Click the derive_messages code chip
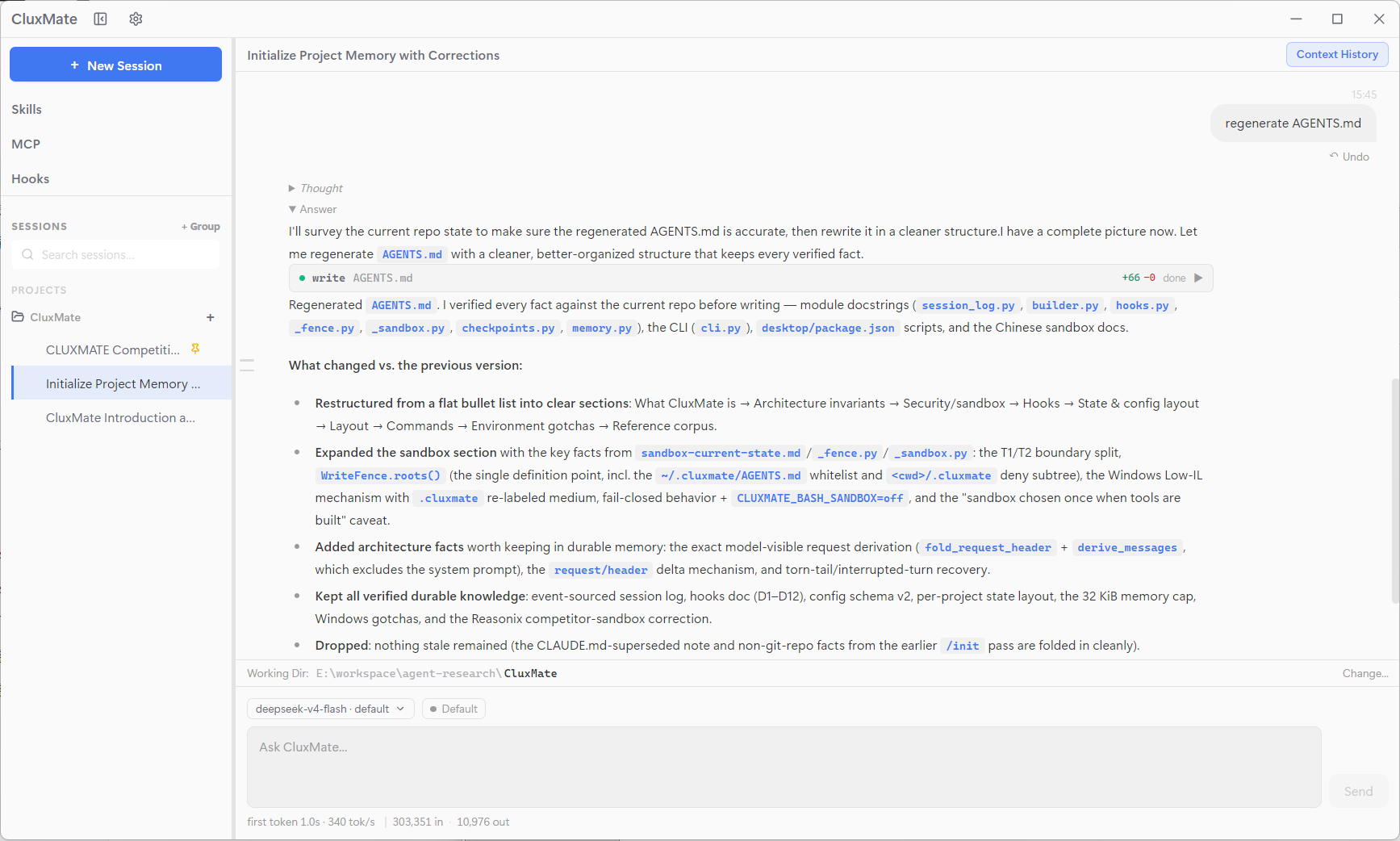 click(1127, 547)
